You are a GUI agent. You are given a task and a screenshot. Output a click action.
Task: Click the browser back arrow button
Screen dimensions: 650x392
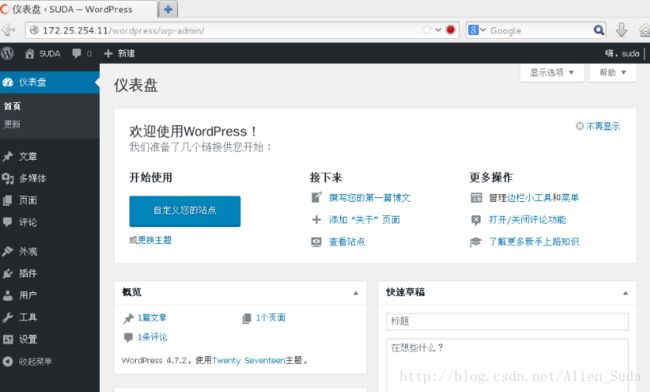pos(8,30)
